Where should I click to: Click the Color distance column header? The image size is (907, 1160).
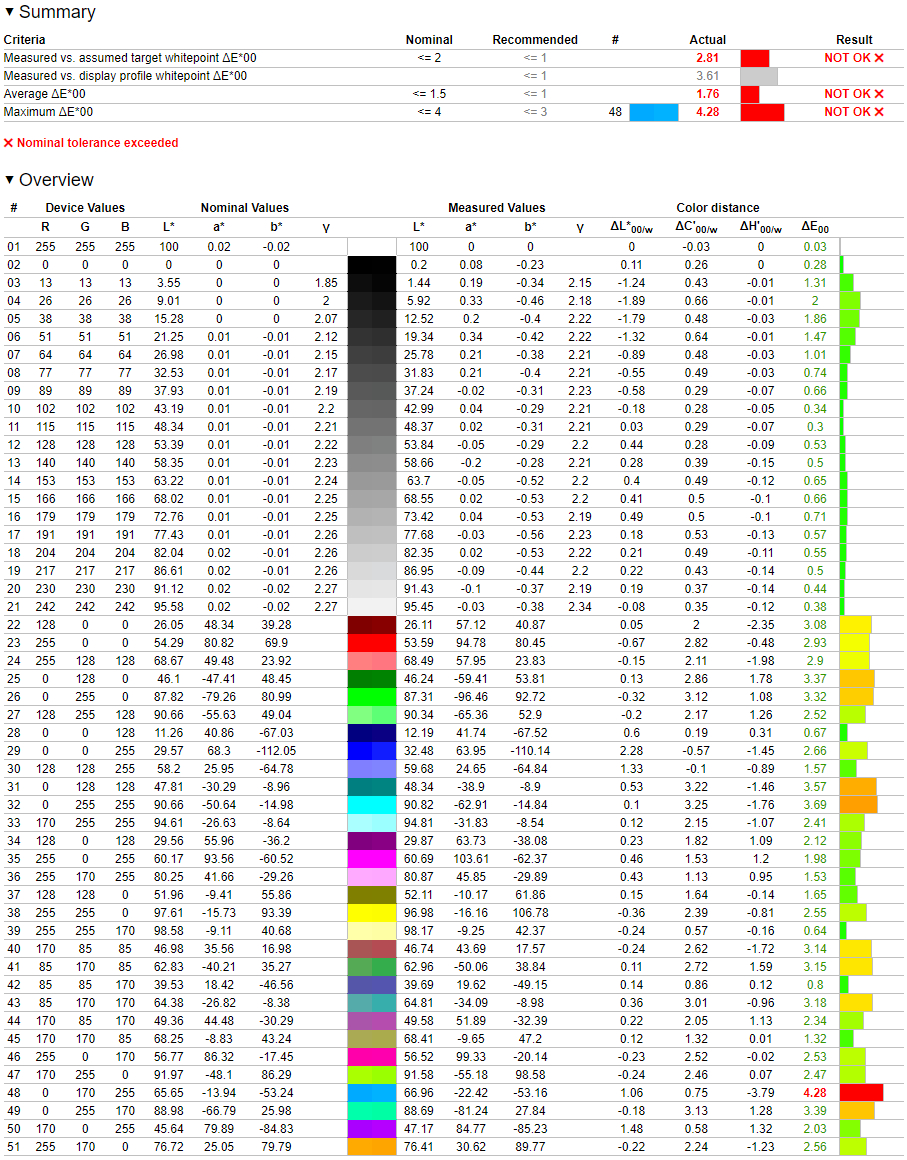[718, 208]
